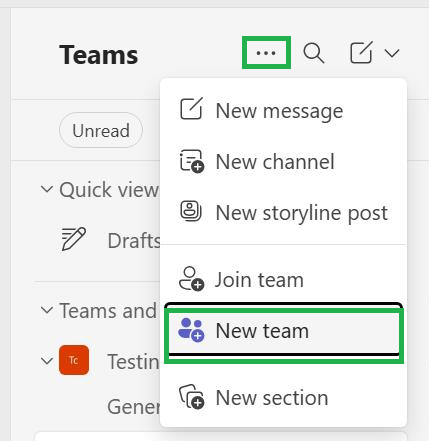
Task: Collapse the Testing team chevron
Action: (47, 361)
